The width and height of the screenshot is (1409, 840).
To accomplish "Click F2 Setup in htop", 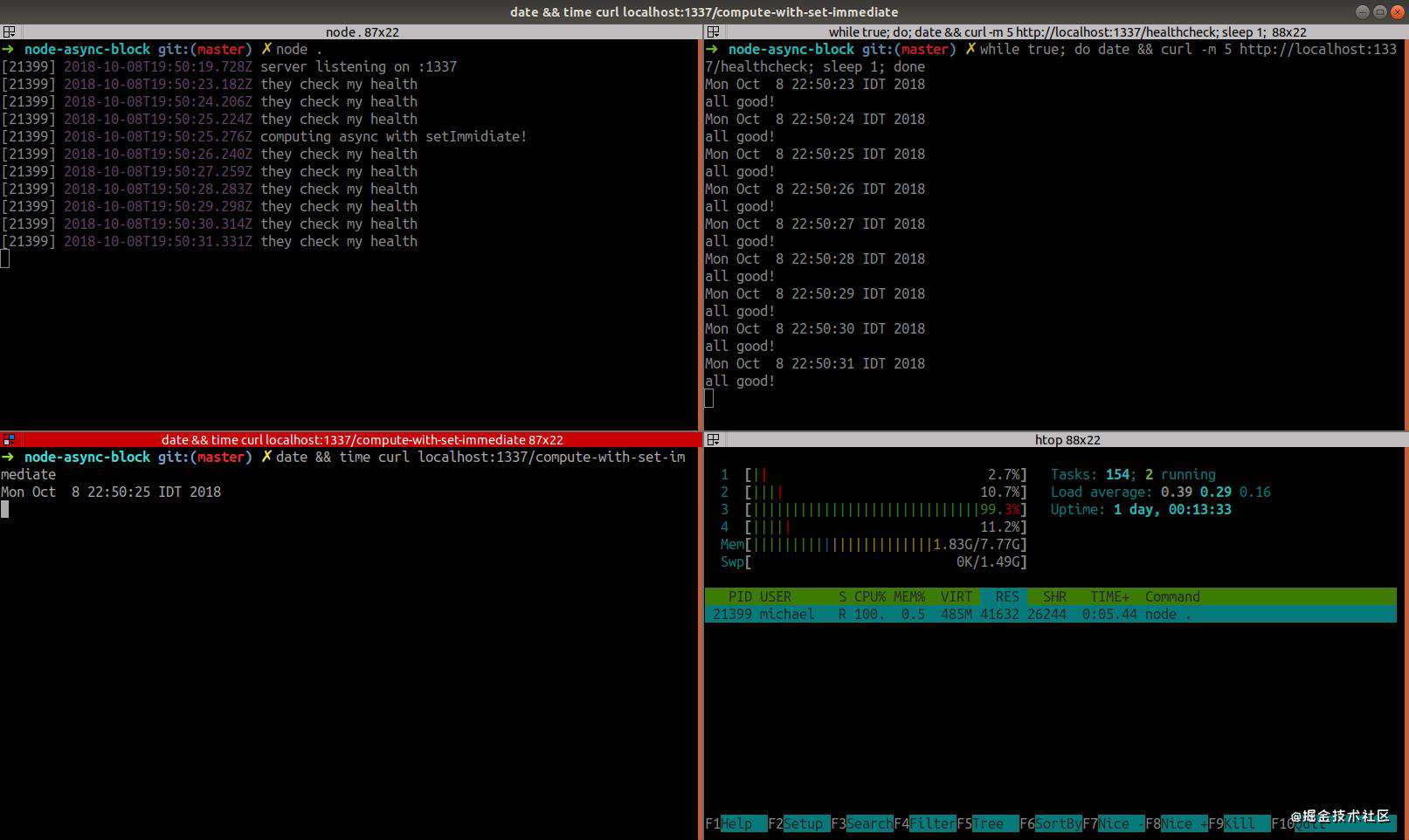I will coord(799,823).
